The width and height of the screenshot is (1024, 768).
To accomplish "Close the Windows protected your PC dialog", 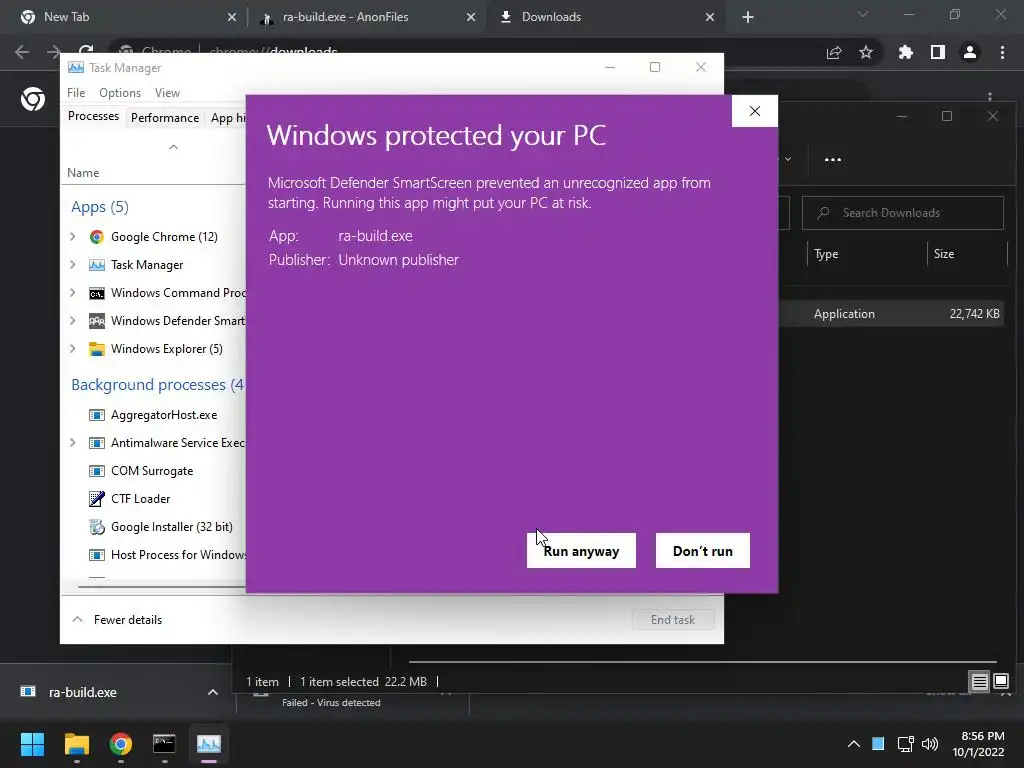I will pyautogui.click(x=755, y=111).
